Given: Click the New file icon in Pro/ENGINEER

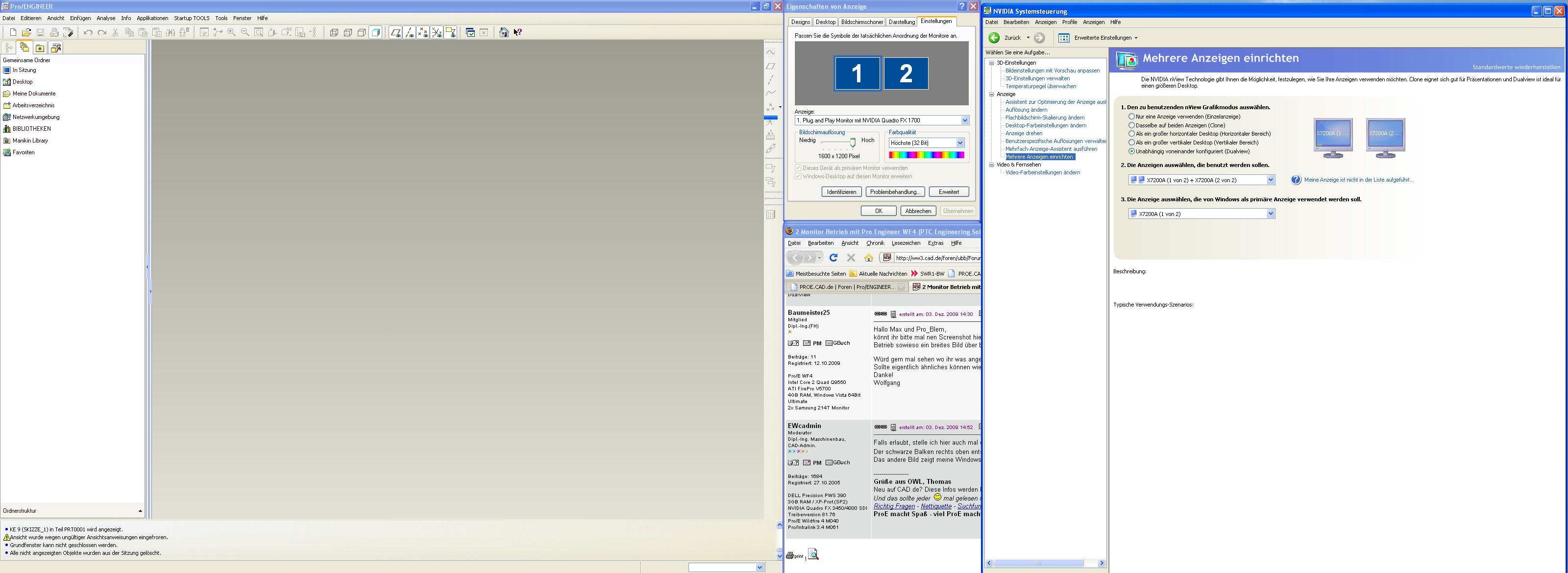Looking at the screenshot, I should [x=13, y=32].
